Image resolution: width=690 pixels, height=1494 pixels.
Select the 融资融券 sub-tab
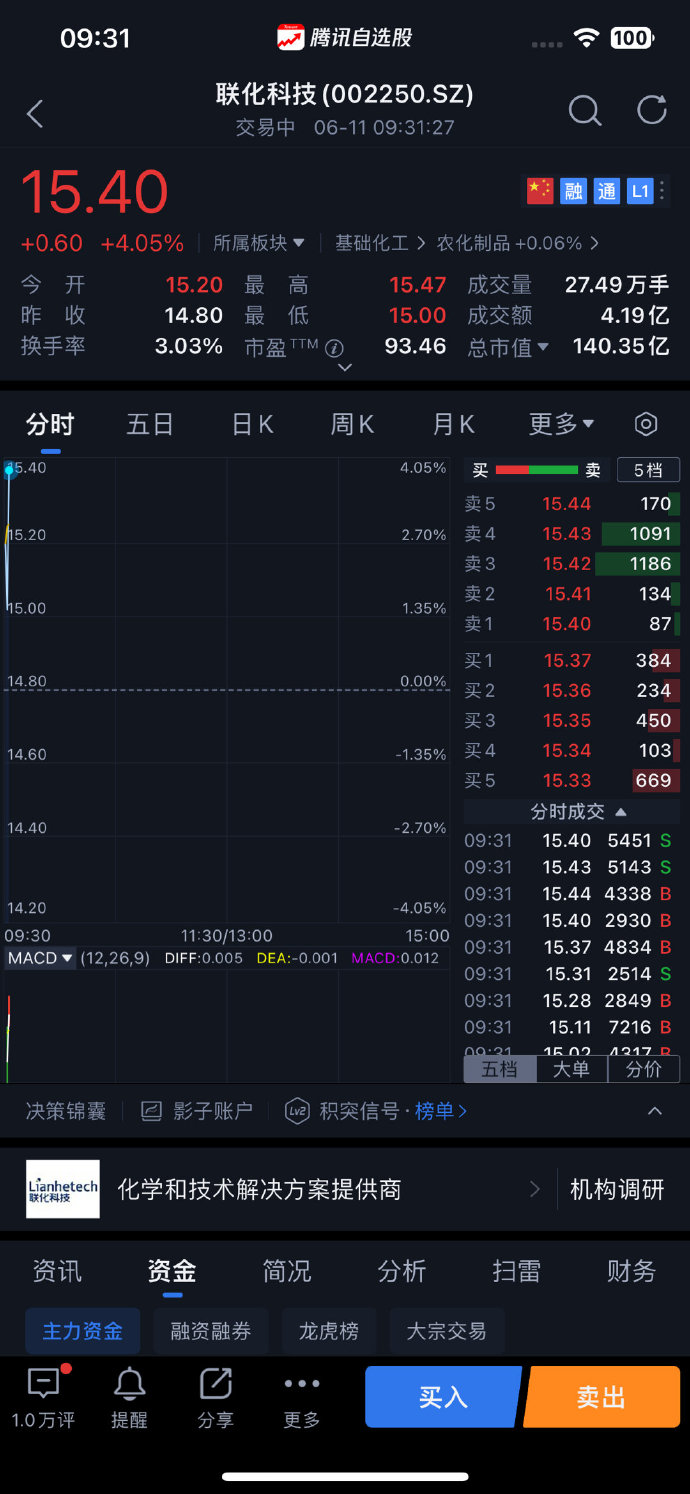pos(210,1331)
